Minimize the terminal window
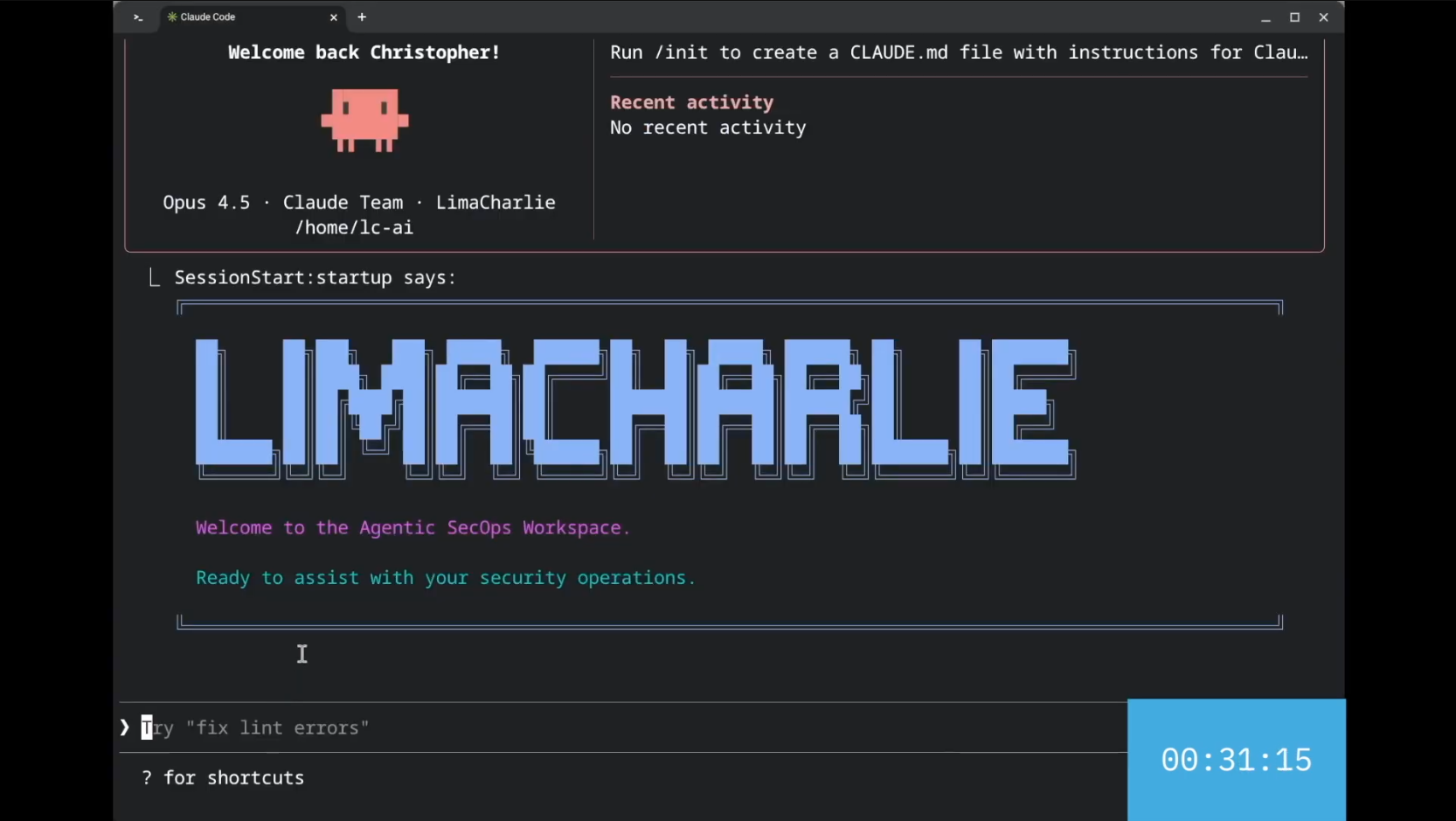The width and height of the screenshot is (1456, 821). pos(1265,17)
